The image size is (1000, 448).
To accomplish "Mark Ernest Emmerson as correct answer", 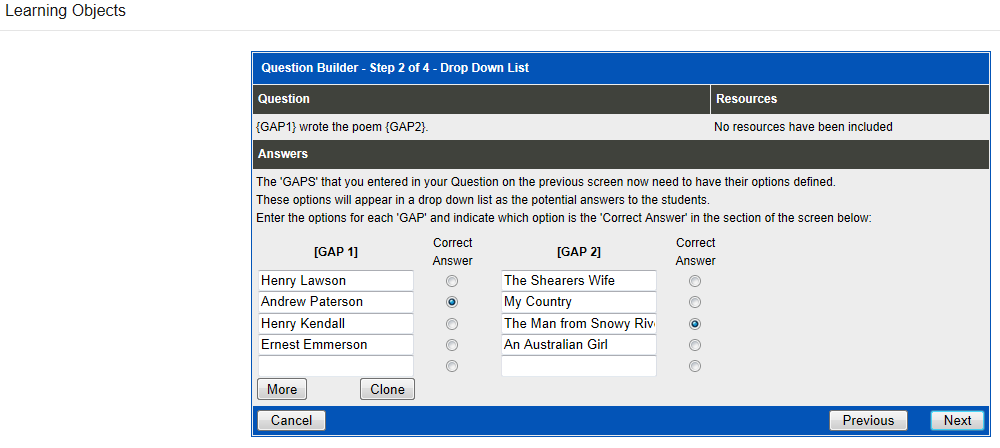I will click(x=452, y=345).
